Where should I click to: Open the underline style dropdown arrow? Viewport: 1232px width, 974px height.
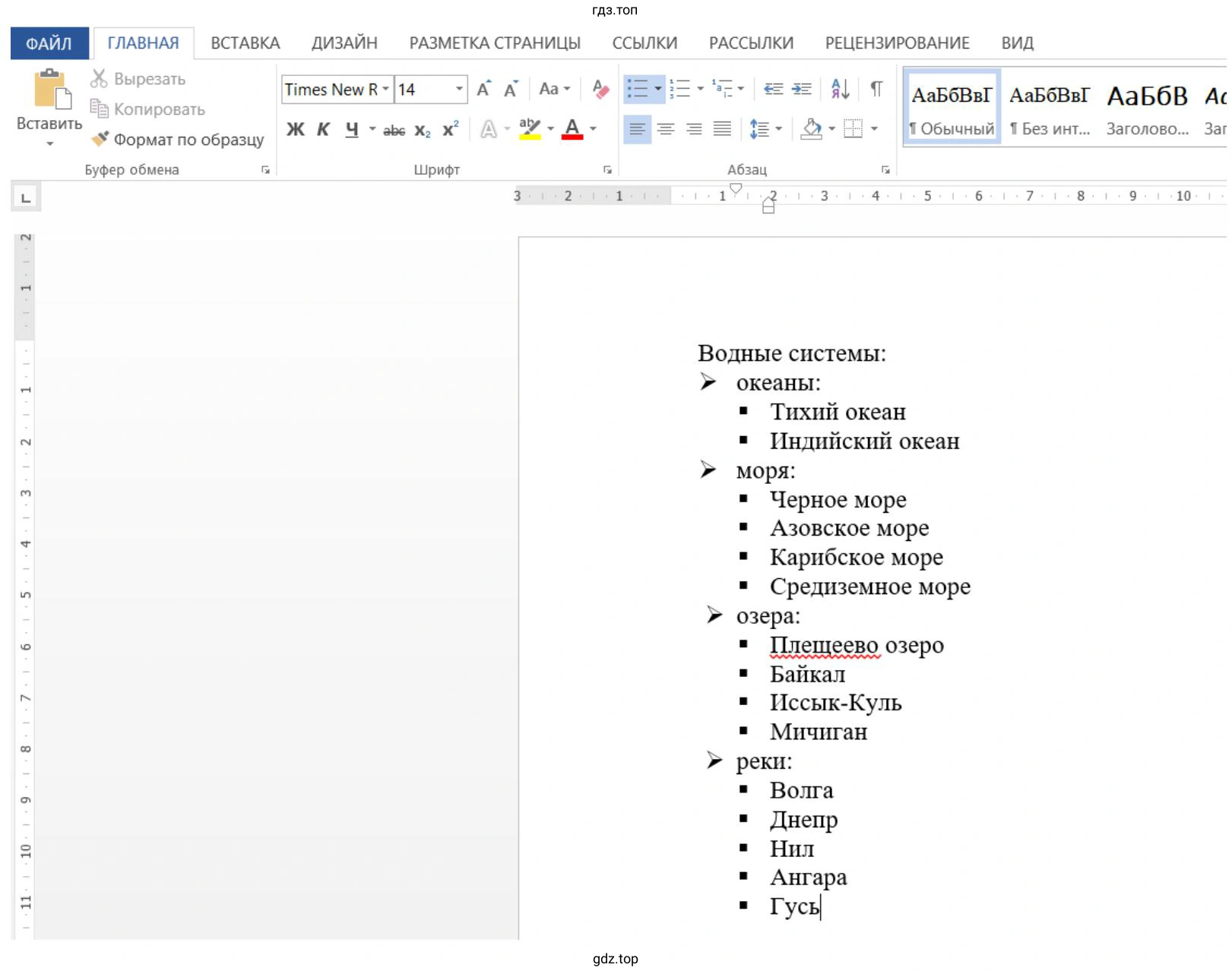(x=372, y=129)
